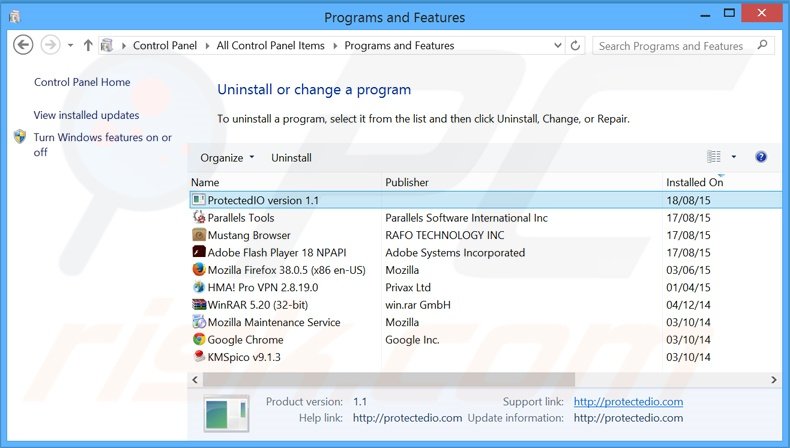
Task: Click the HMA! Pro VPN icon
Action: coord(199,287)
